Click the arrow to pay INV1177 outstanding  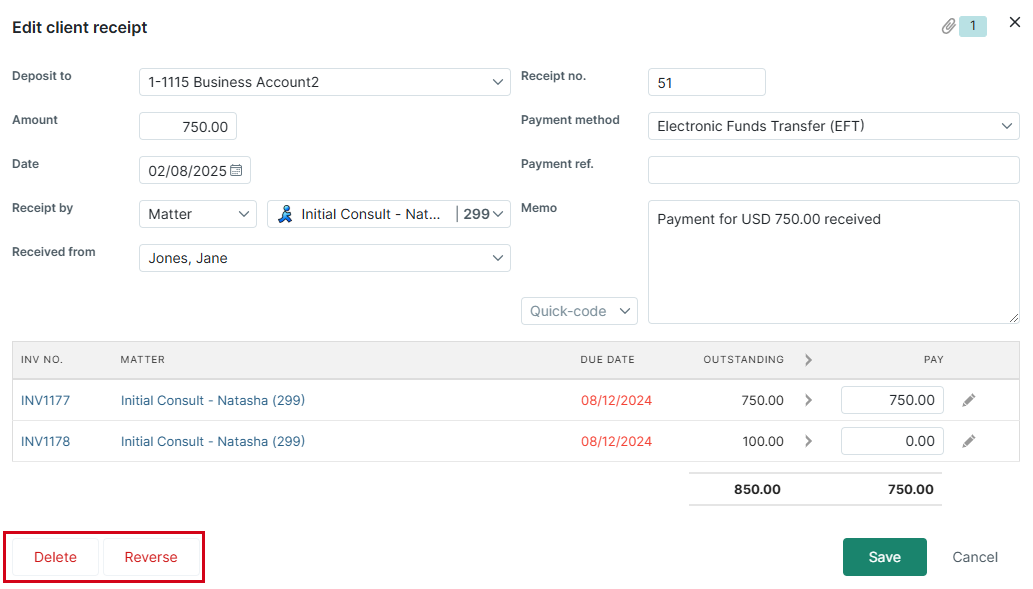pos(808,400)
